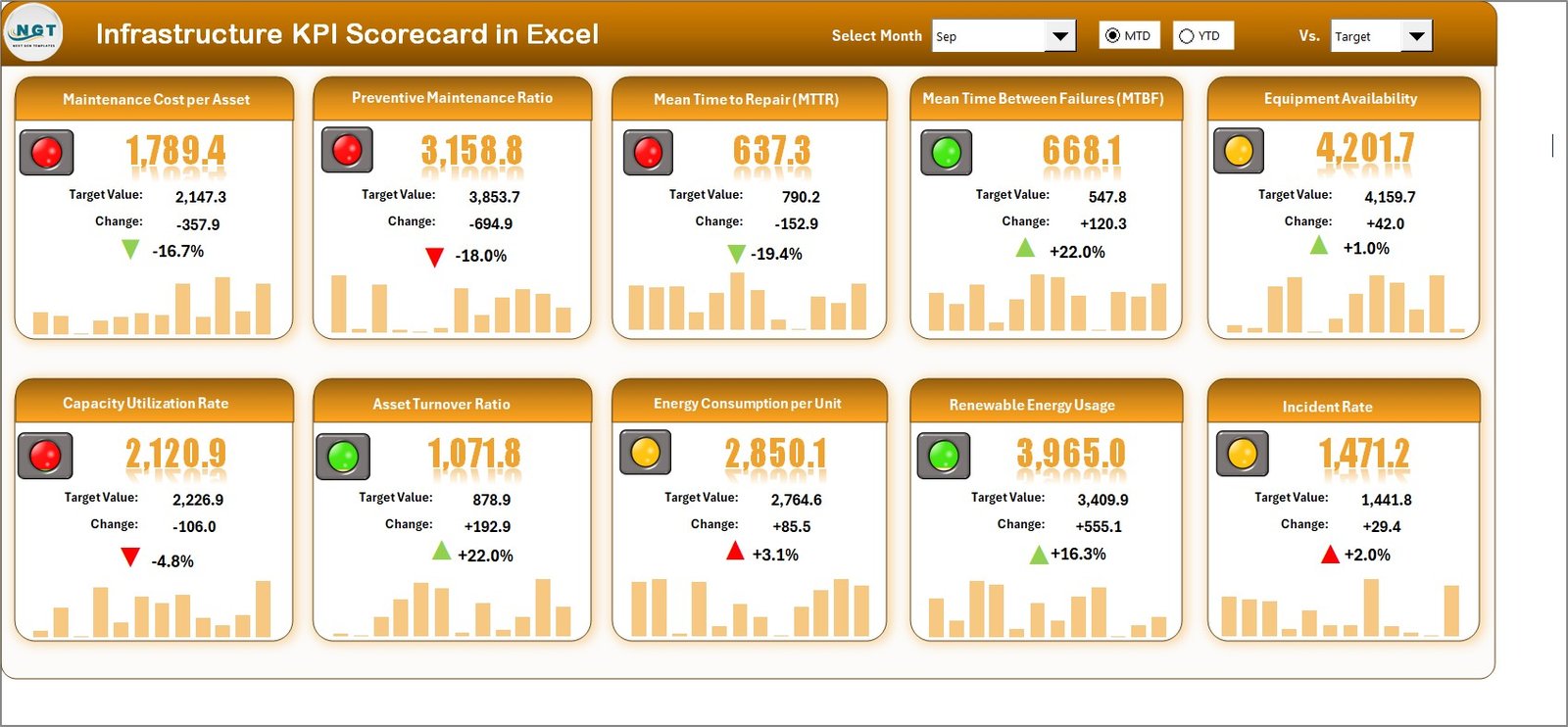Click the Infrastructure KPI Scorecard title
This screenshot has height=727, width=1568.
(347, 34)
